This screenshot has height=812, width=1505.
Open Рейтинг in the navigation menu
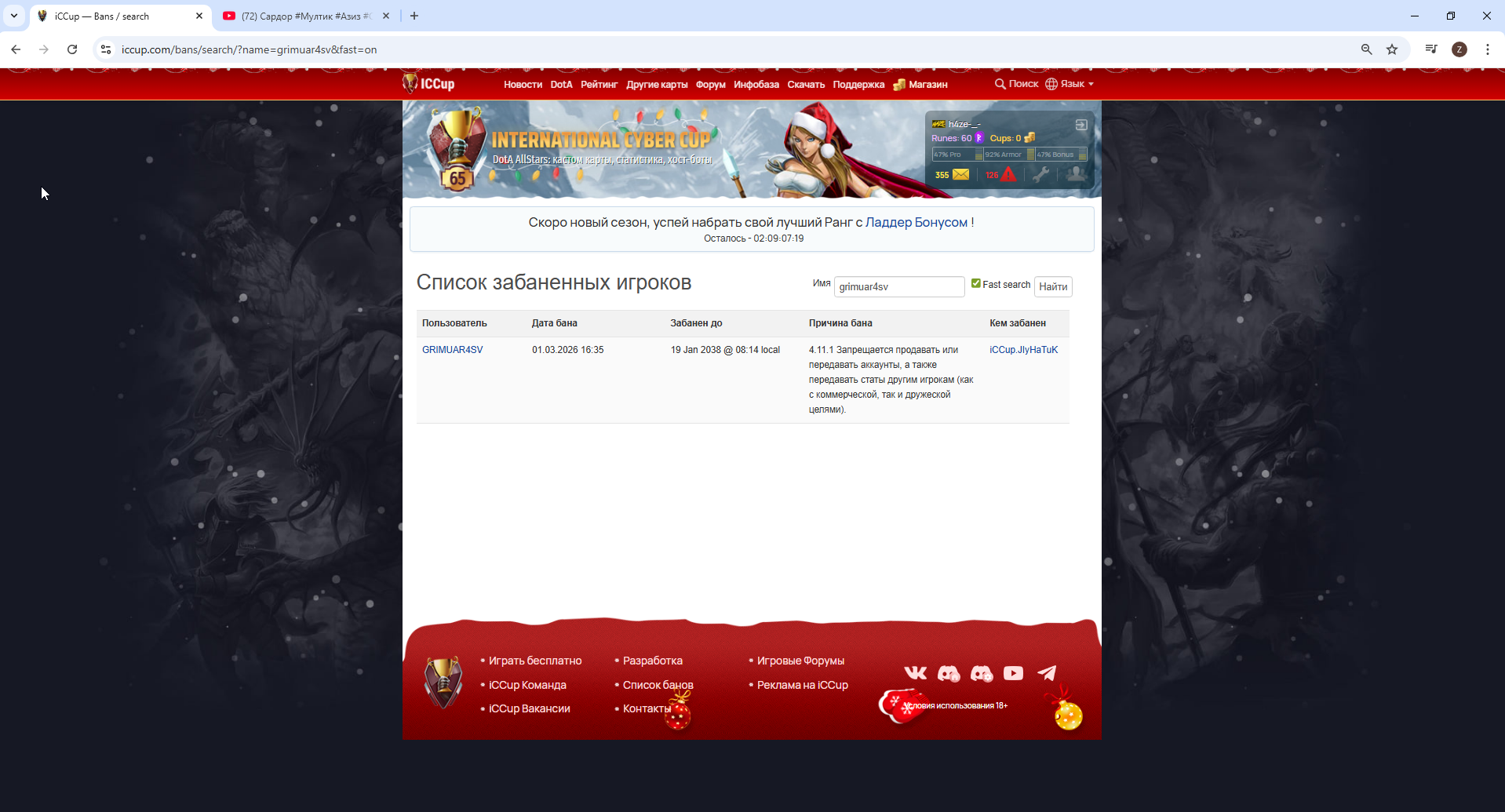(x=599, y=85)
